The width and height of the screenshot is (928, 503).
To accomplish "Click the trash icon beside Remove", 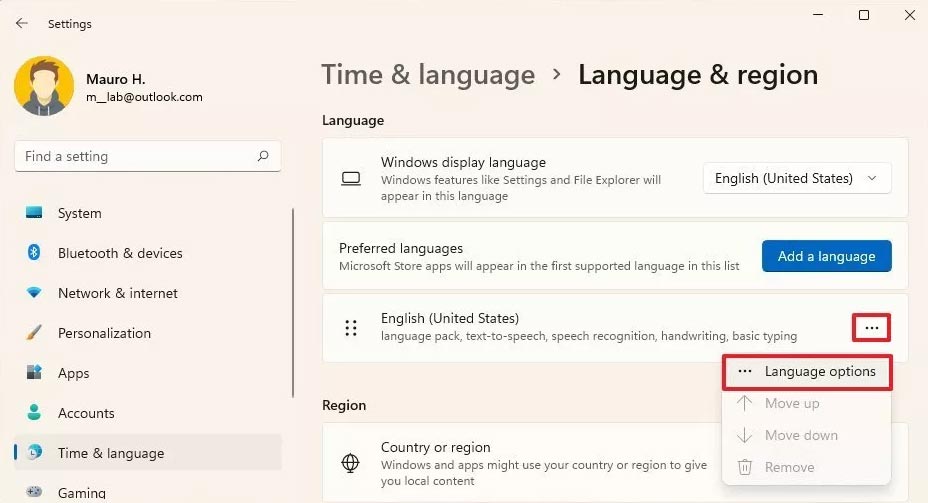I will click(745, 467).
